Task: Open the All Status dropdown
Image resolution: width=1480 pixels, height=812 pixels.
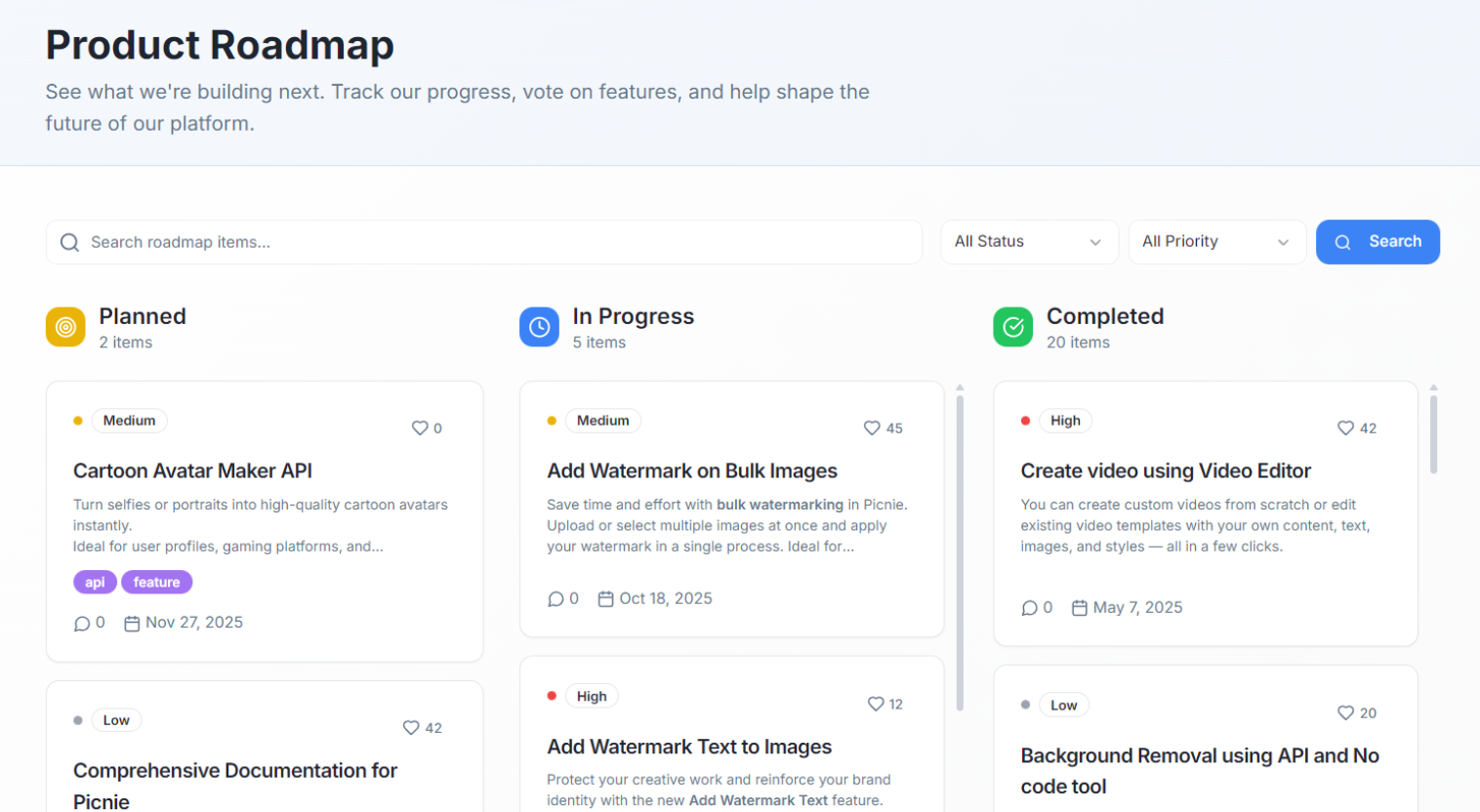Action: 1029,241
